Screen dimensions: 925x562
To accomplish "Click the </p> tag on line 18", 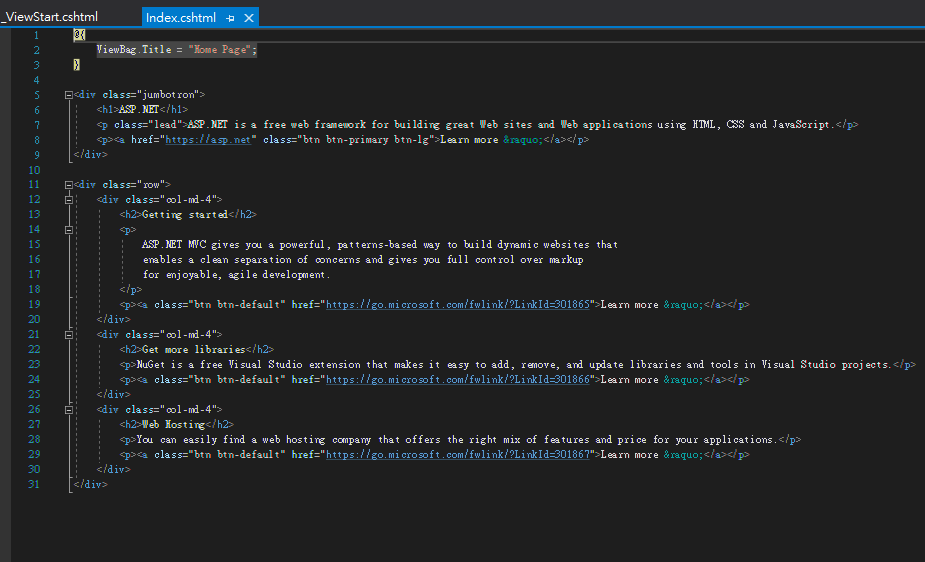I will pos(131,290).
